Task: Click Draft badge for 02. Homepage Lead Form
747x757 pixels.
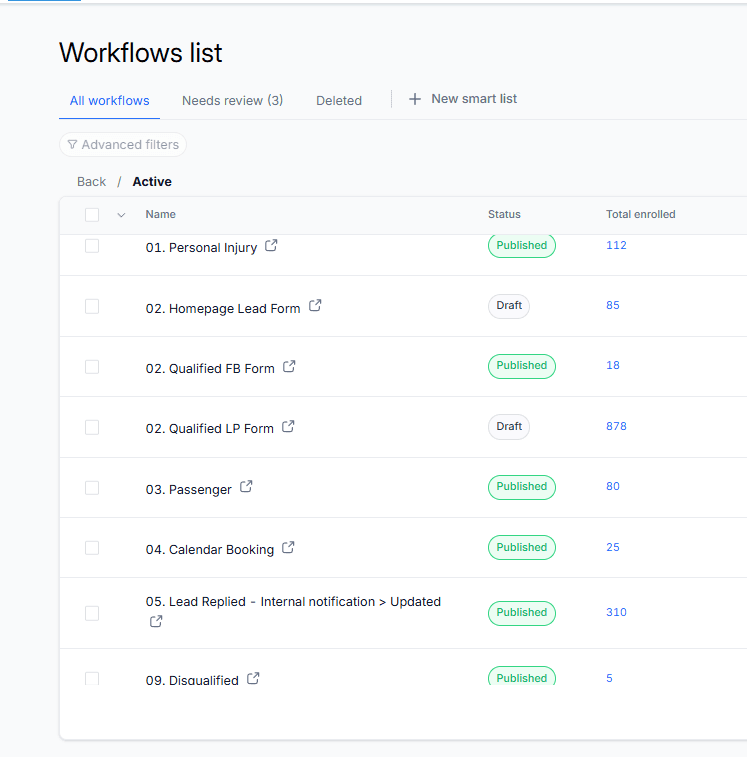Action: tap(509, 306)
